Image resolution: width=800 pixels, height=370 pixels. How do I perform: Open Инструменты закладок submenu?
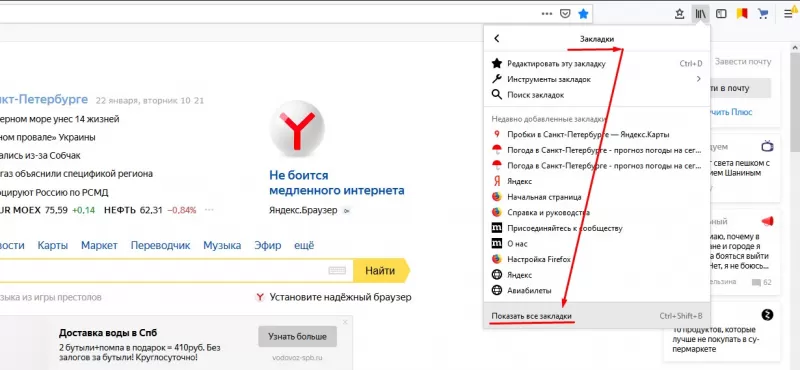click(x=596, y=79)
